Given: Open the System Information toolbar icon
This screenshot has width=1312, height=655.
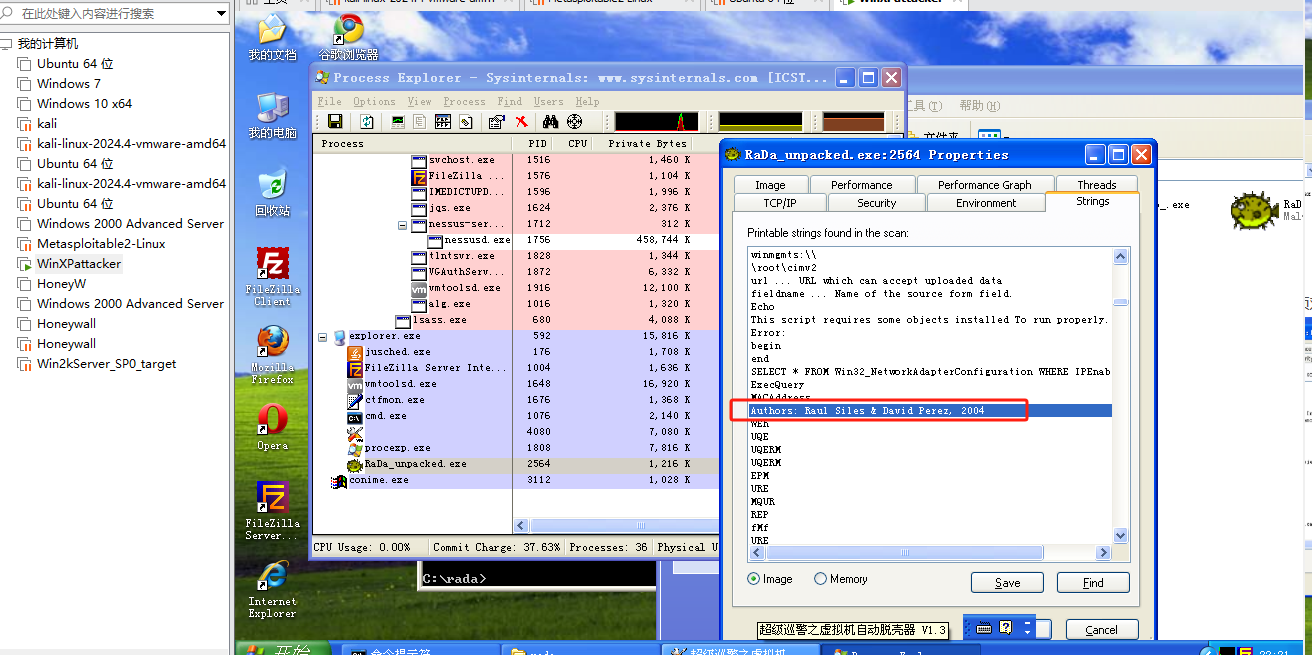Looking at the screenshot, I should pyautogui.click(x=398, y=122).
